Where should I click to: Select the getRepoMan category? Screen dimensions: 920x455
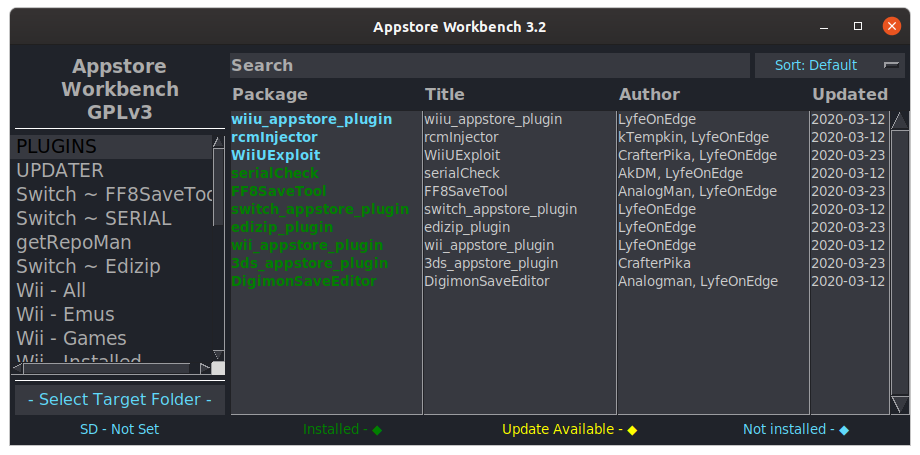tap(111, 242)
